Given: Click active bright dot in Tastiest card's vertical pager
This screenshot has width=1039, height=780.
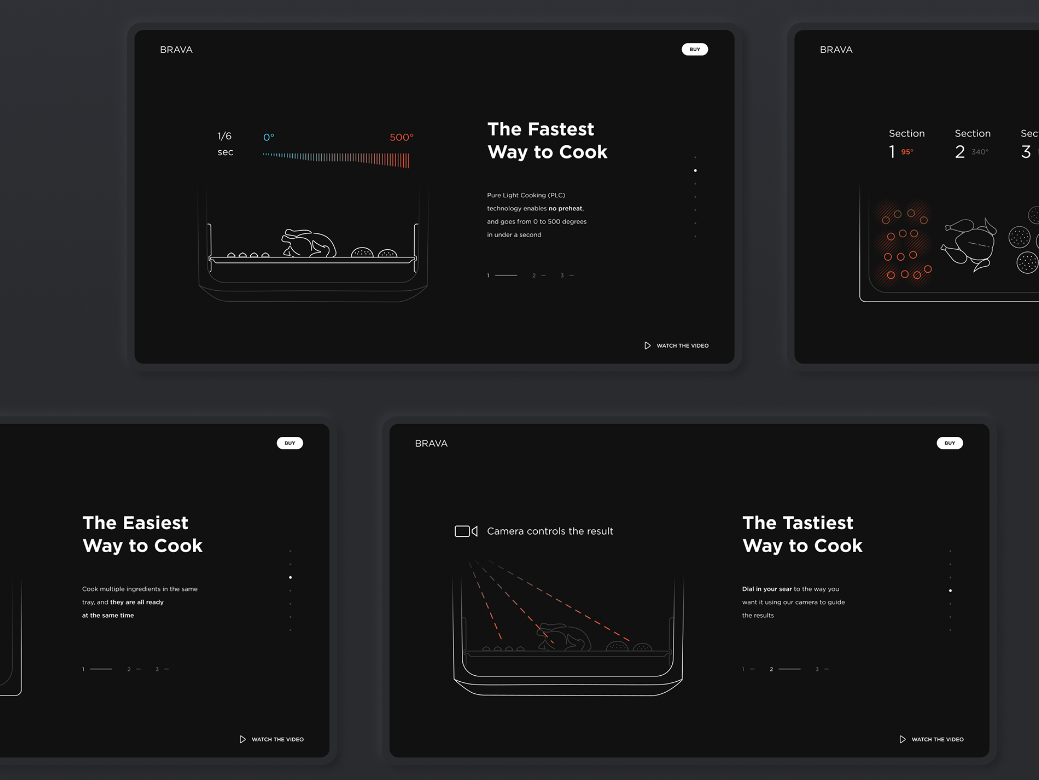Looking at the screenshot, I should point(950,590).
